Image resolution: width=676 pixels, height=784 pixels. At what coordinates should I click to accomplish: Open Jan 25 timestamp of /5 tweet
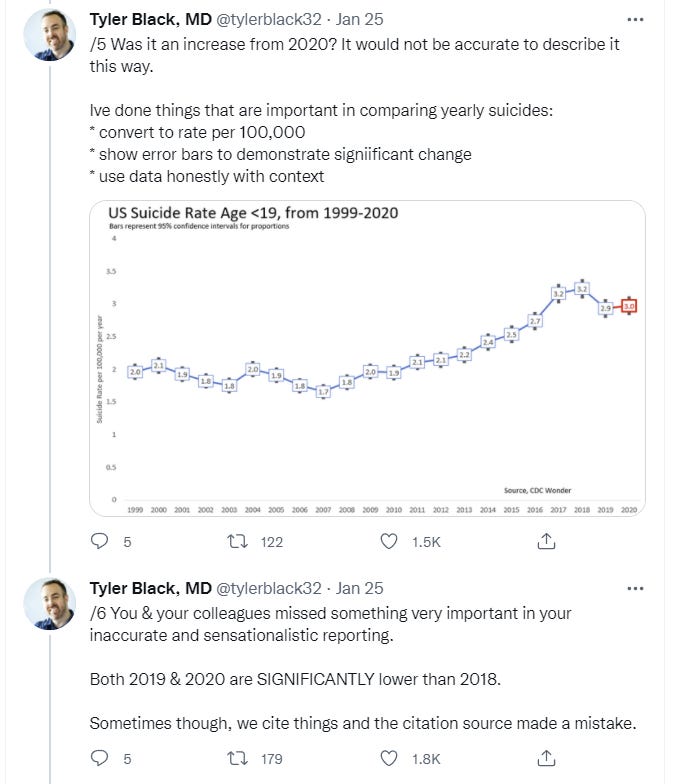pyautogui.click(x=358, y=19)
